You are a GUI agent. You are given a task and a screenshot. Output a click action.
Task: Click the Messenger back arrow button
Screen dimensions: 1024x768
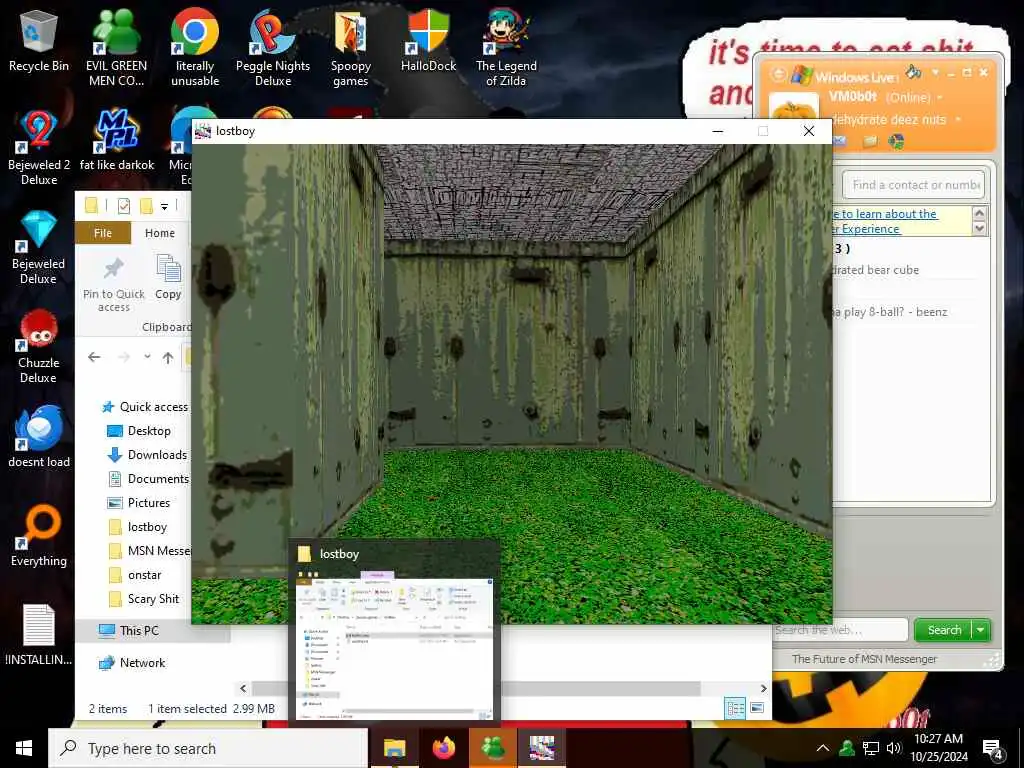[778, 74]
